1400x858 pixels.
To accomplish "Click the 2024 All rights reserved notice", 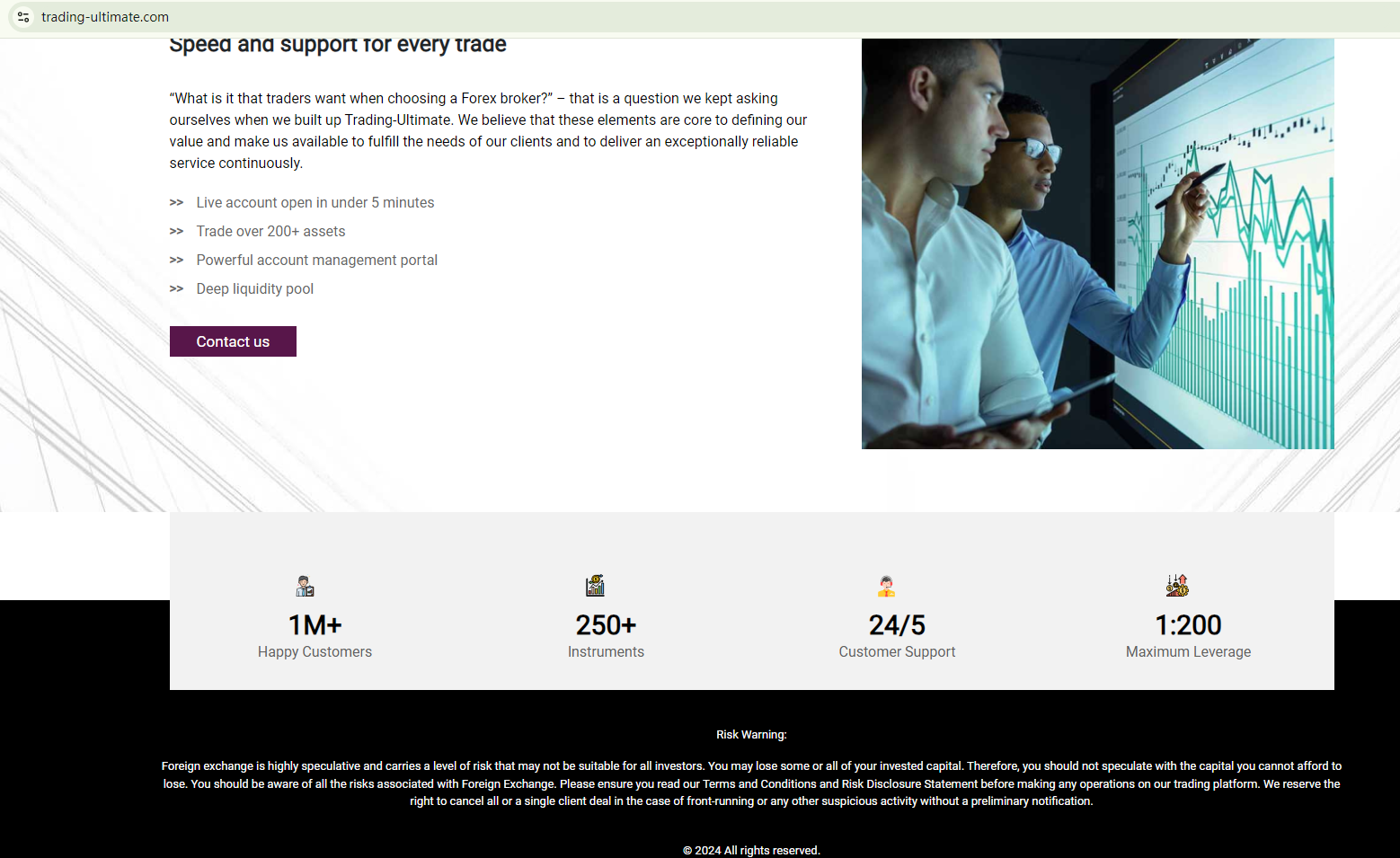I will click(x=751, y=851).
